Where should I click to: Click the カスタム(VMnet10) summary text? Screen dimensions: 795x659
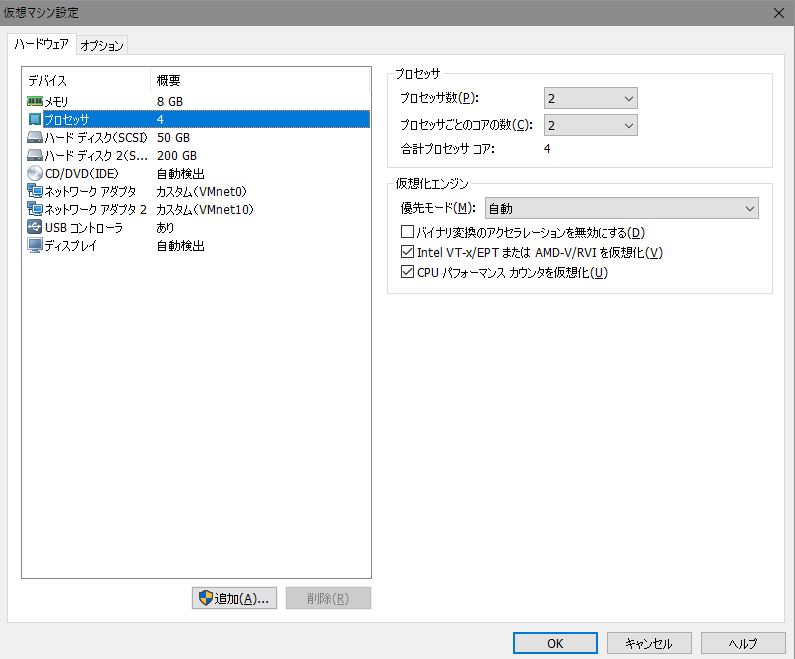[x=205, y=209]
